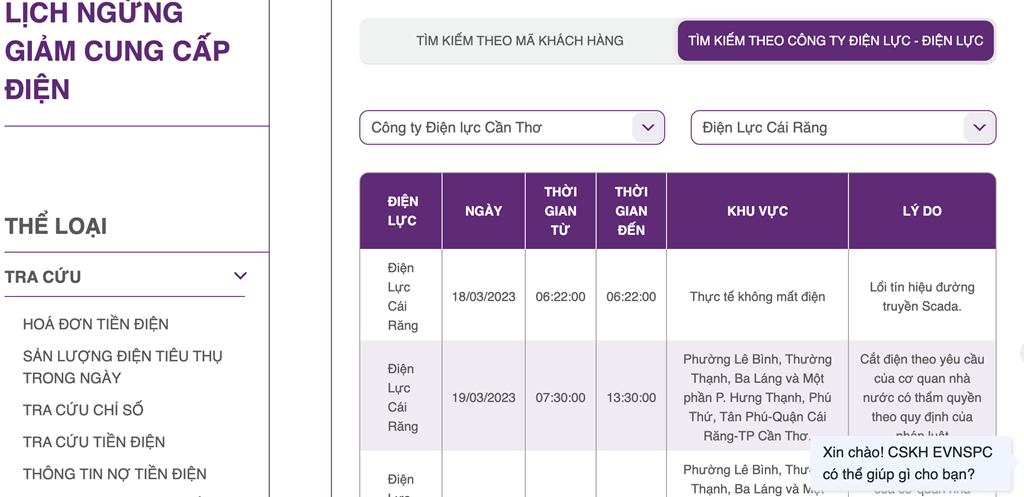The width and height of the screenshot is (1024, 497).
Task: Open 'Tra cứu tiền điện' page
Action: 94,442
